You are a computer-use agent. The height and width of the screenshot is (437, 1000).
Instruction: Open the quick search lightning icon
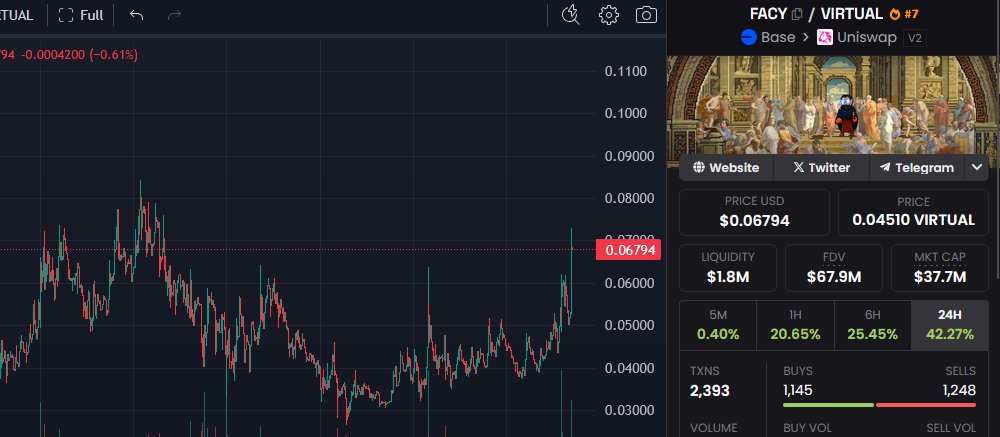tap(571, 15)
